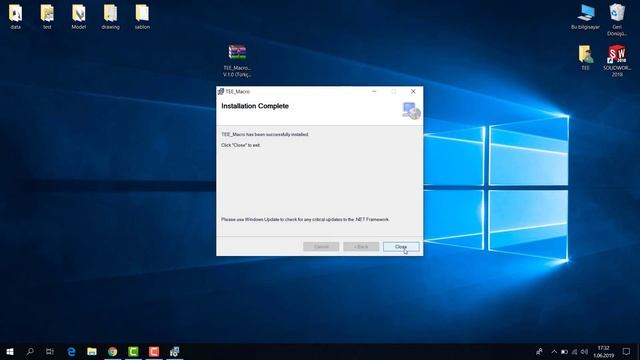Open the taskbar search magnifier

coord(30,351)
